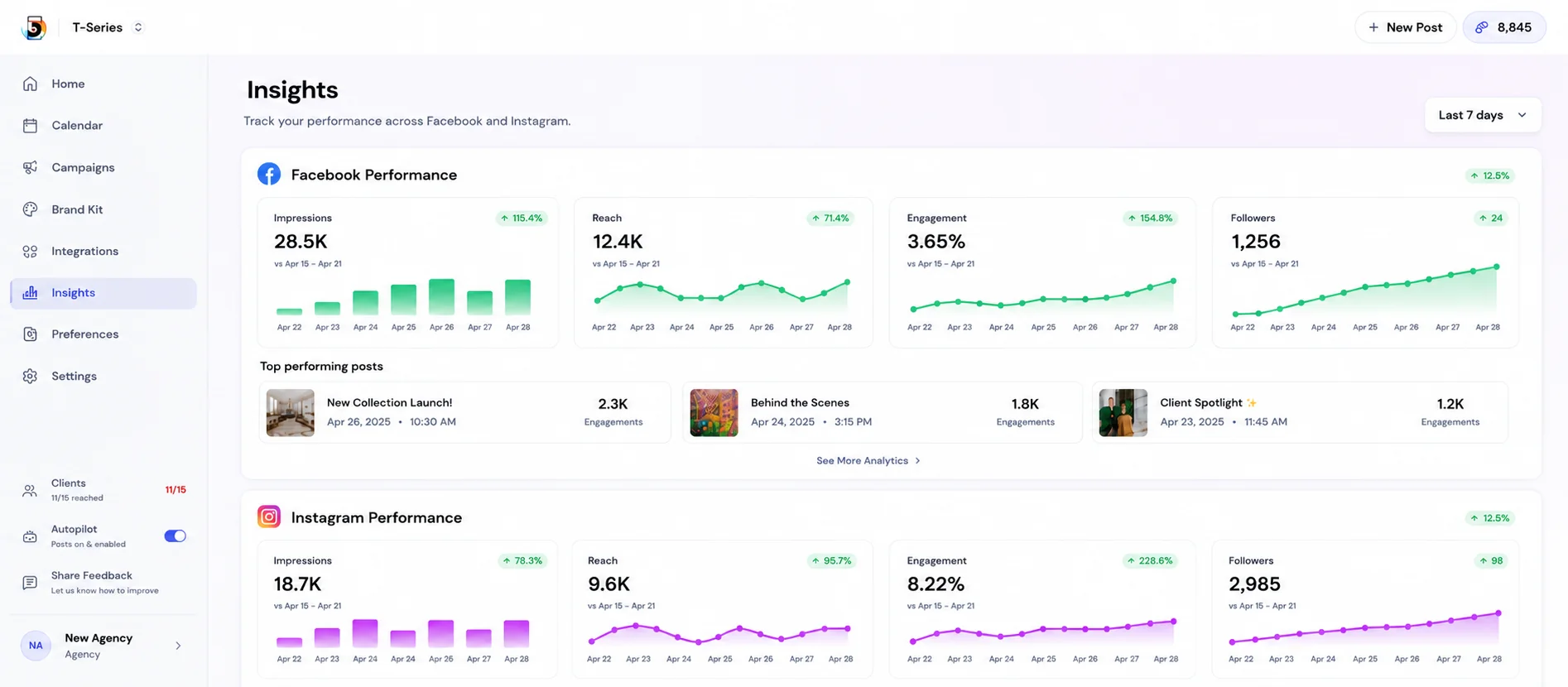
Task: Click New Collection Launch! post title
Action: pyautogui.click(x=389, y=402)
